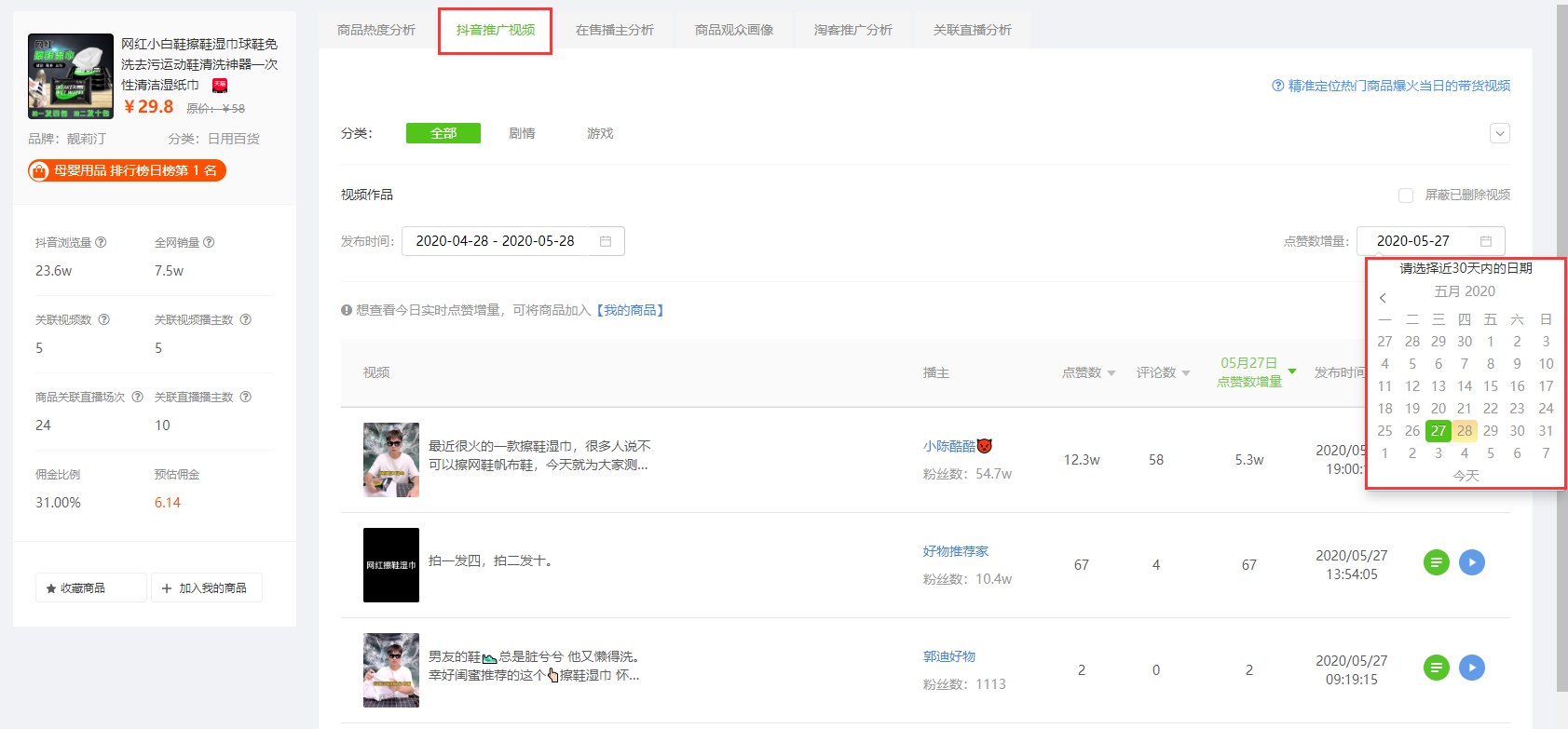The height and width of the screenshot is (729, 1568).
Task: Click the 母婴用品 排行榜日榜第1名 badge
Action: point(127,170)
